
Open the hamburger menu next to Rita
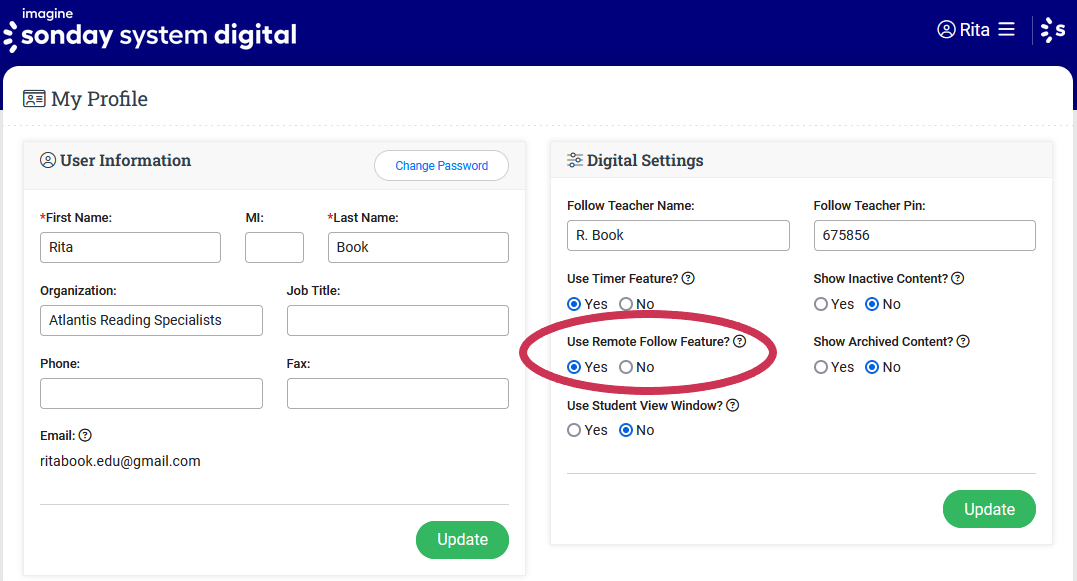click(x=1006, y=30)
